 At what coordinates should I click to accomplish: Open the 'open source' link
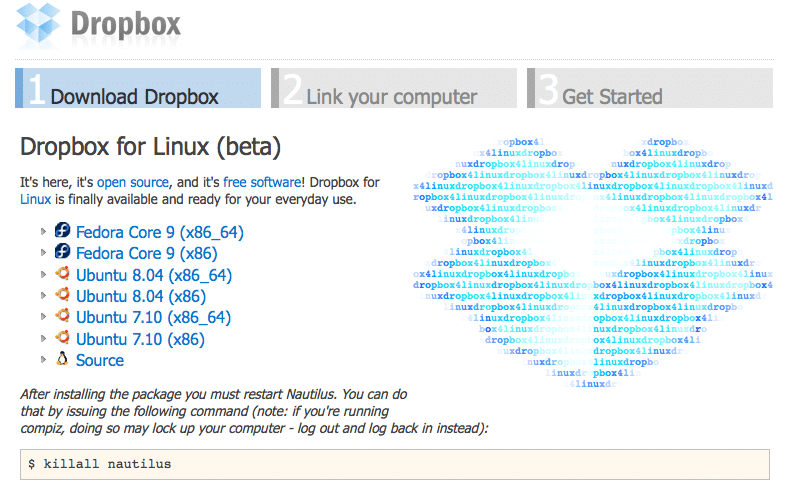point(132,182)
